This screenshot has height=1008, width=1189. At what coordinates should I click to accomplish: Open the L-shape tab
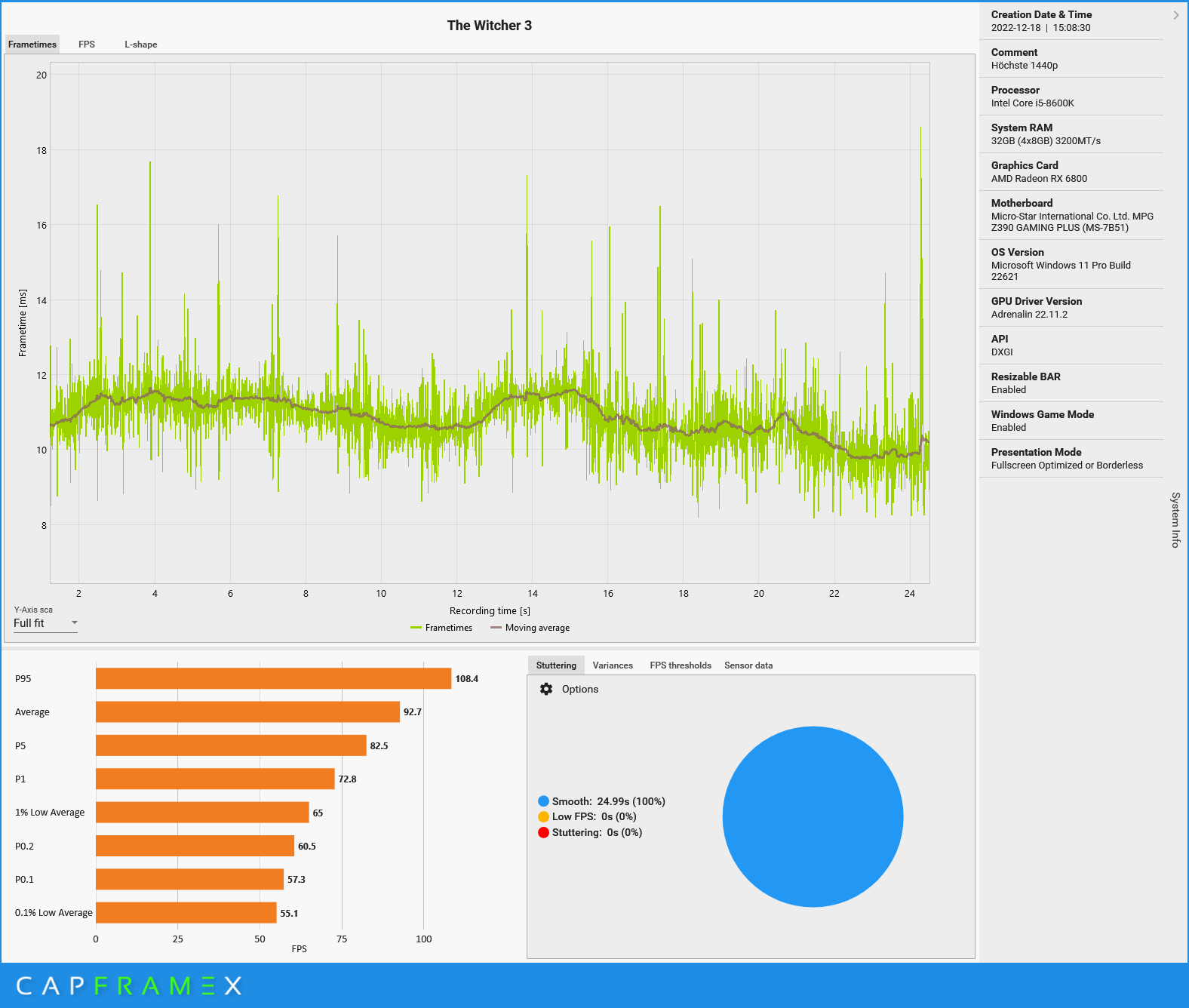tap(141, 45)
